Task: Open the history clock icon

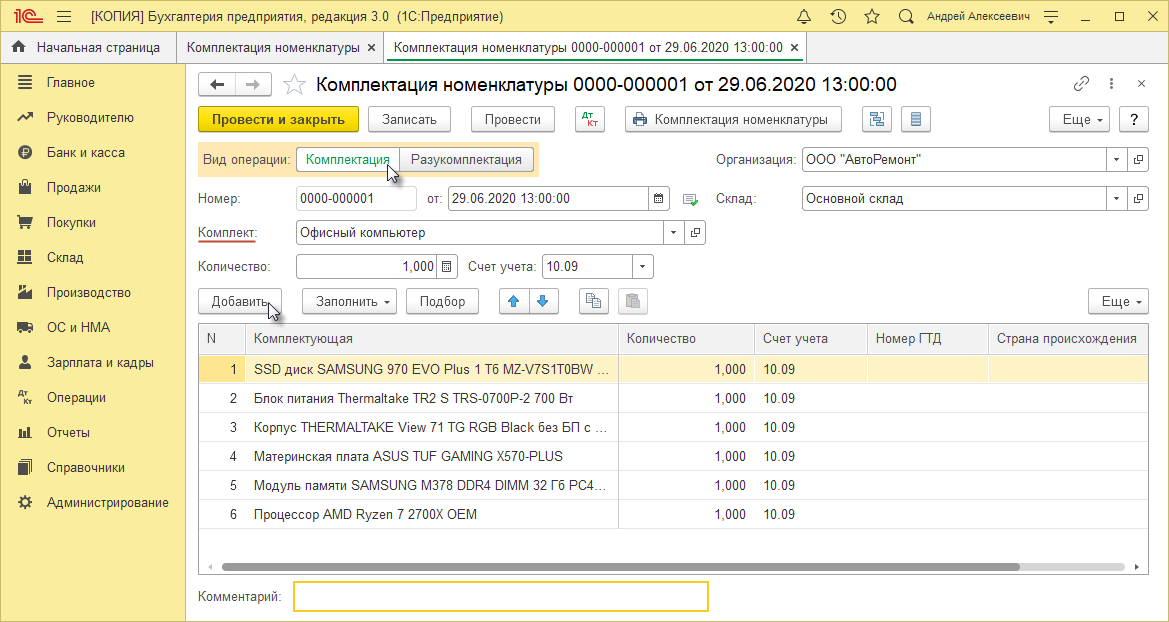Action: [x=838, y=17]
